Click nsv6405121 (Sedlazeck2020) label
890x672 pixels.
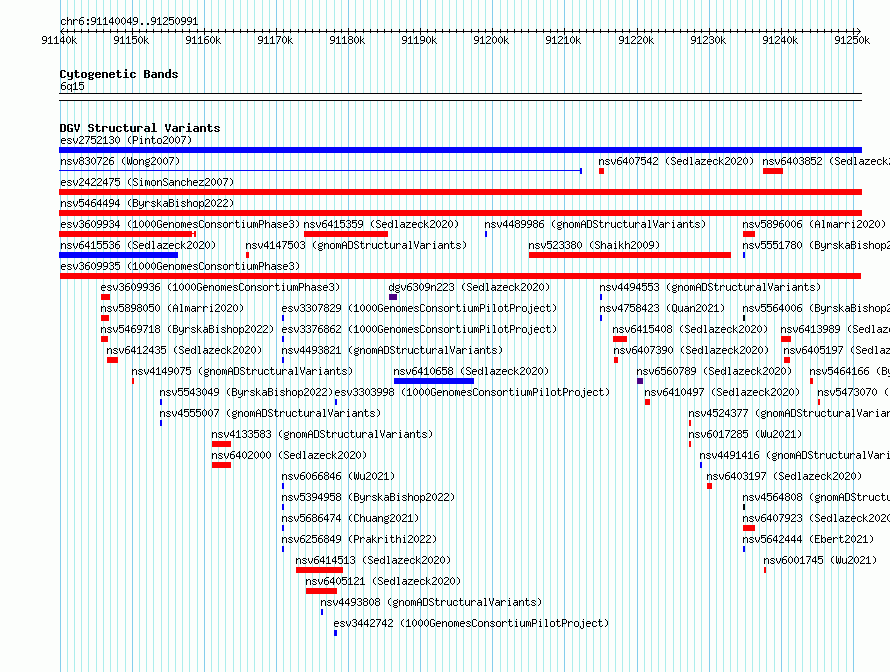point(383,581)
